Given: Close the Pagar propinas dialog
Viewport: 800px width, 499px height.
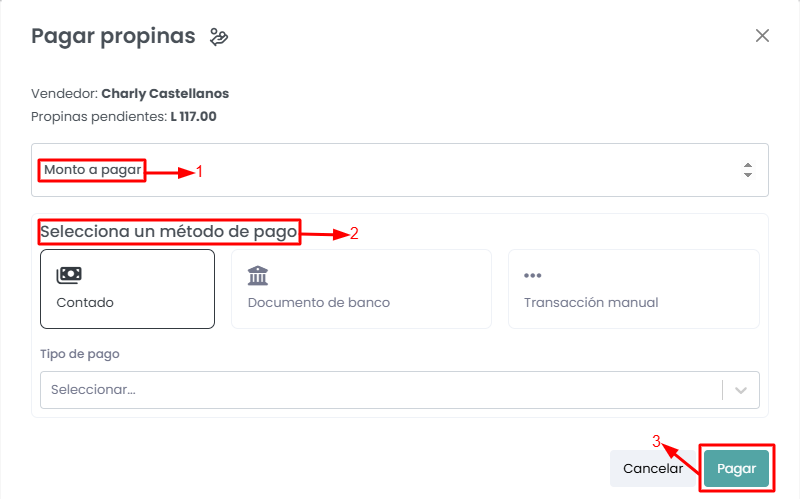Looking at the screenshot, I should point(762,36).
